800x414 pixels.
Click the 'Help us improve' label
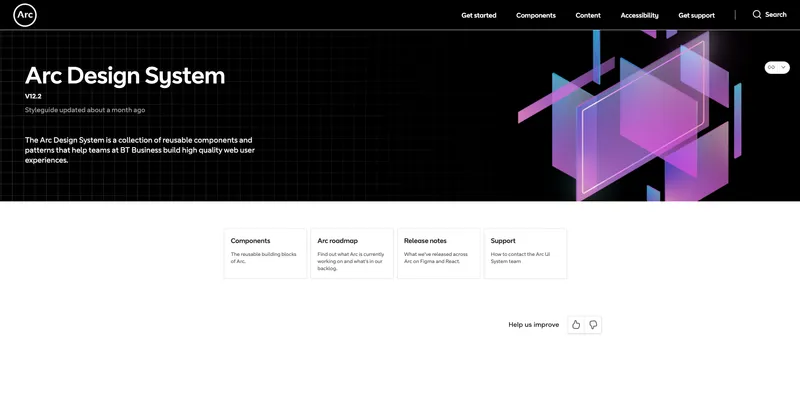534,325
